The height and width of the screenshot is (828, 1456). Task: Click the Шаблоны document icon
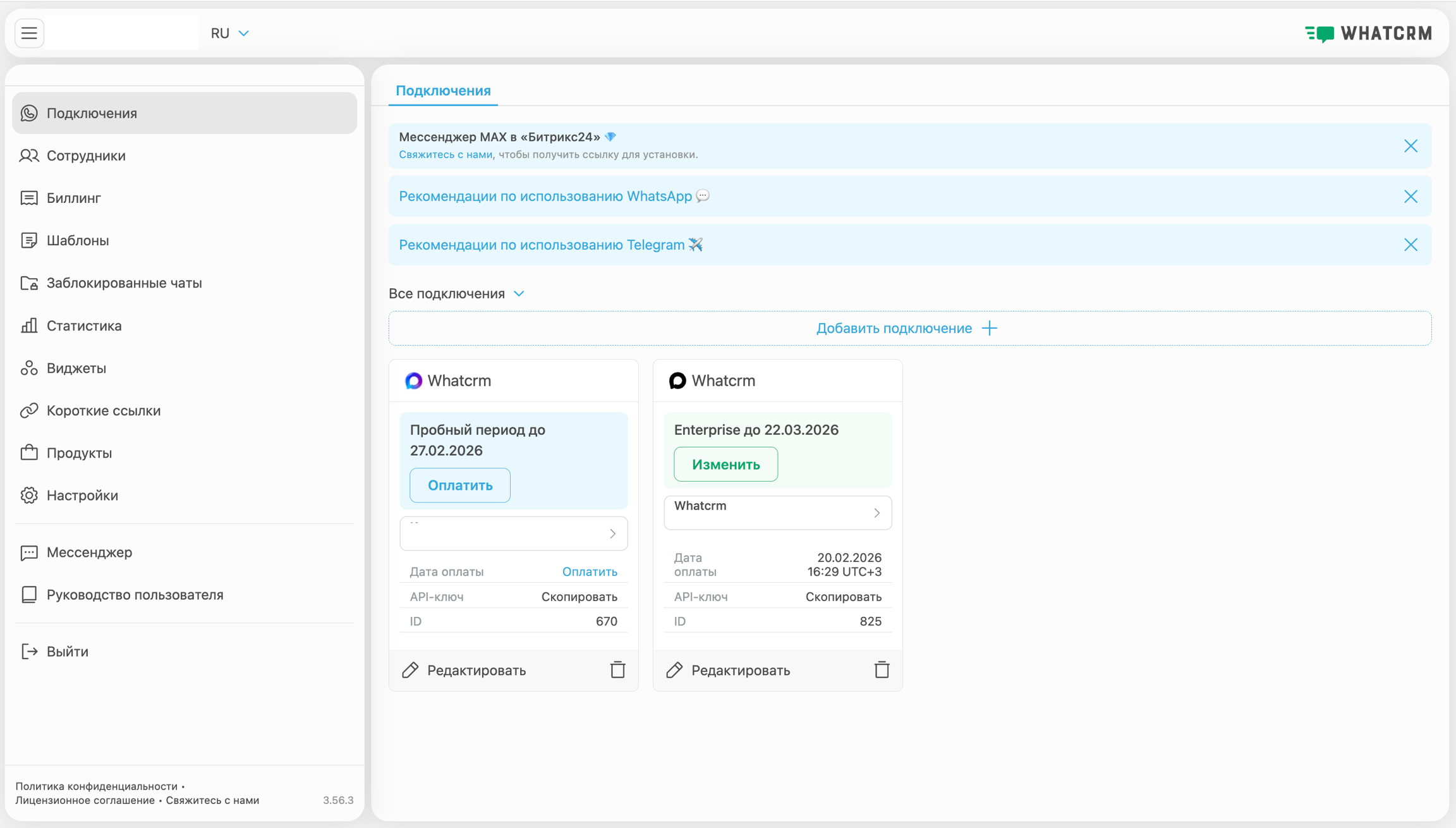[x=29, y=240]
